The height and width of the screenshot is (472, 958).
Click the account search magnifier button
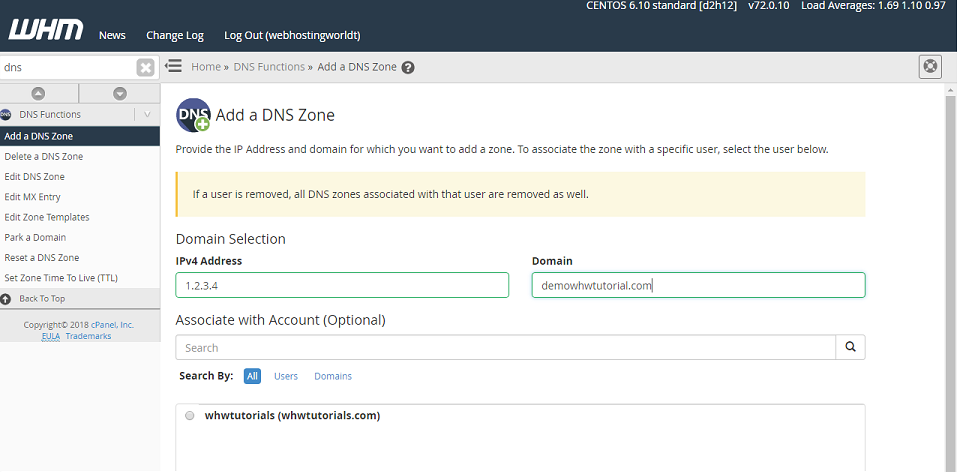[850, 348]
